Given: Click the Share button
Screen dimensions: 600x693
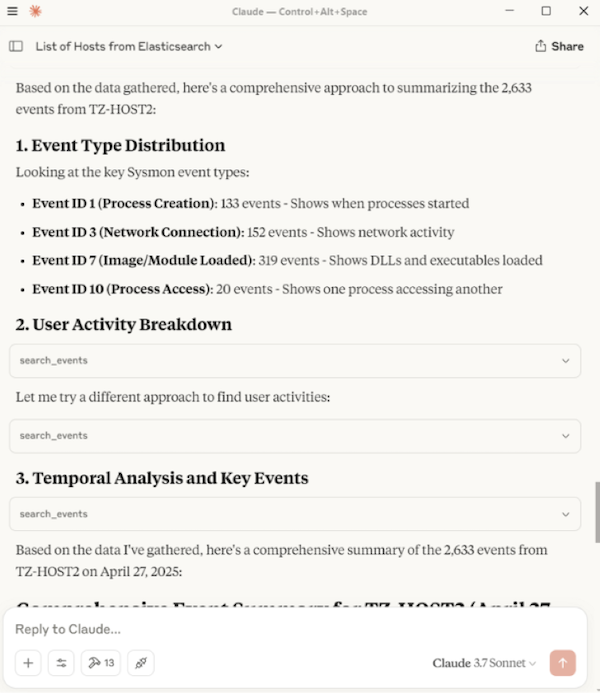Looking at the screenshot, I should tap(559, 46).
